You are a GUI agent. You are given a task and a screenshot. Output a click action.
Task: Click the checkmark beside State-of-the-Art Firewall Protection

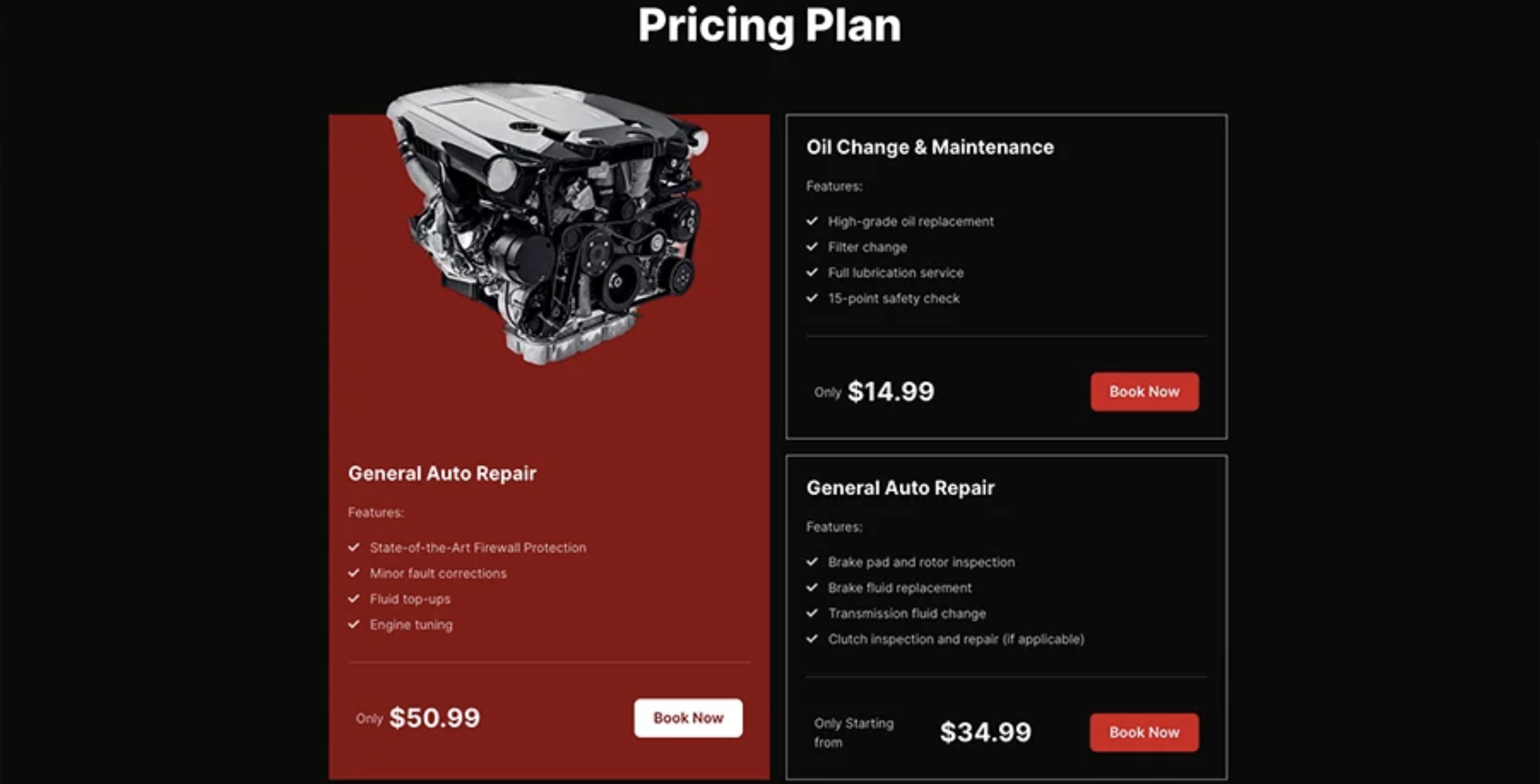click(x=354, y=548)
